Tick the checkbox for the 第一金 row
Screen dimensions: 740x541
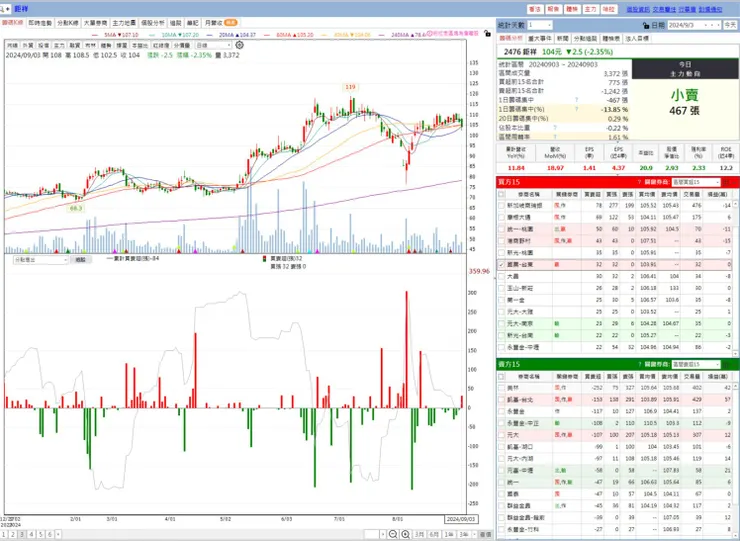(x=501, y=300)
